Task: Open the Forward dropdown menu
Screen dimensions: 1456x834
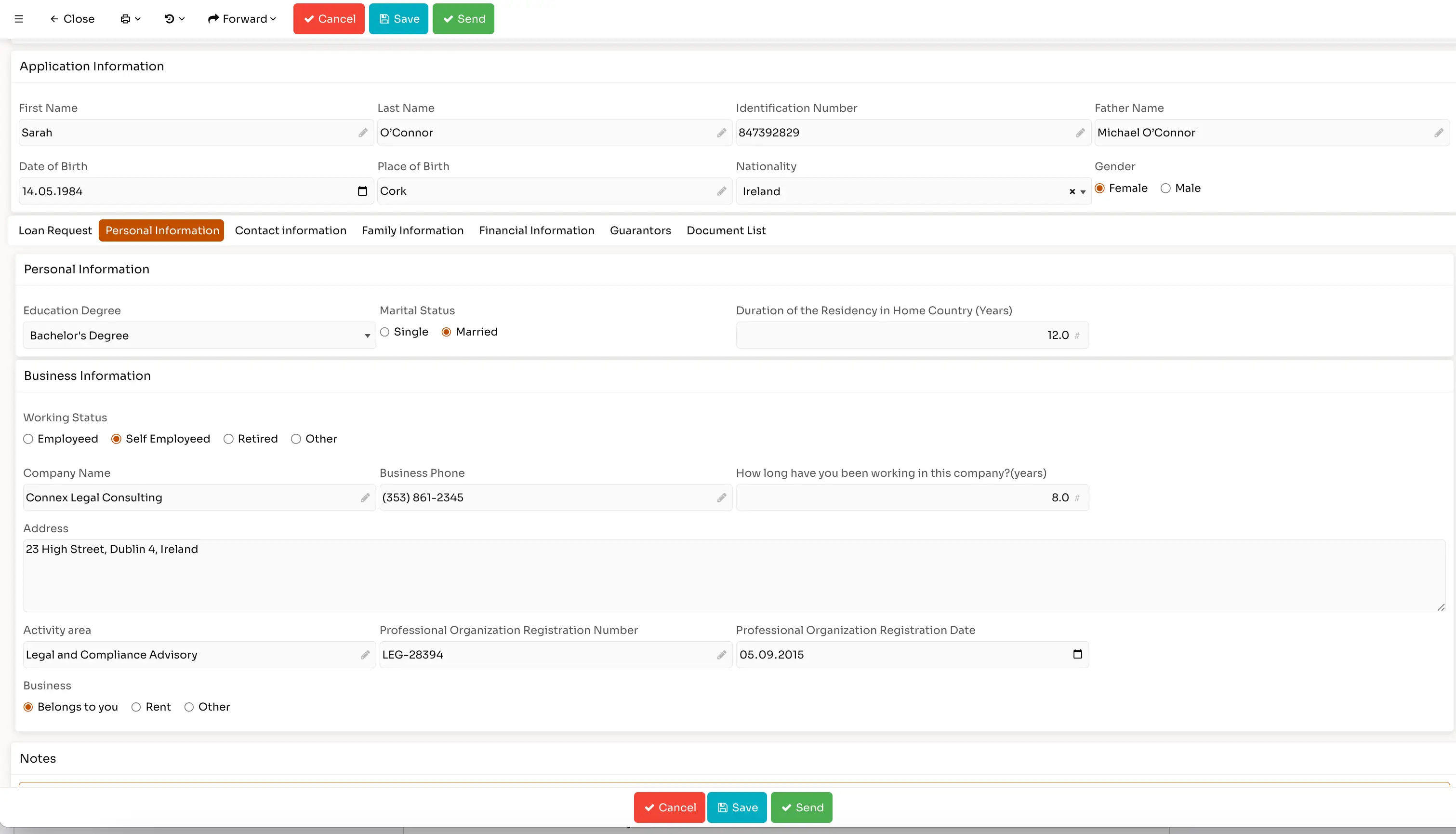Action: point(242,19)
